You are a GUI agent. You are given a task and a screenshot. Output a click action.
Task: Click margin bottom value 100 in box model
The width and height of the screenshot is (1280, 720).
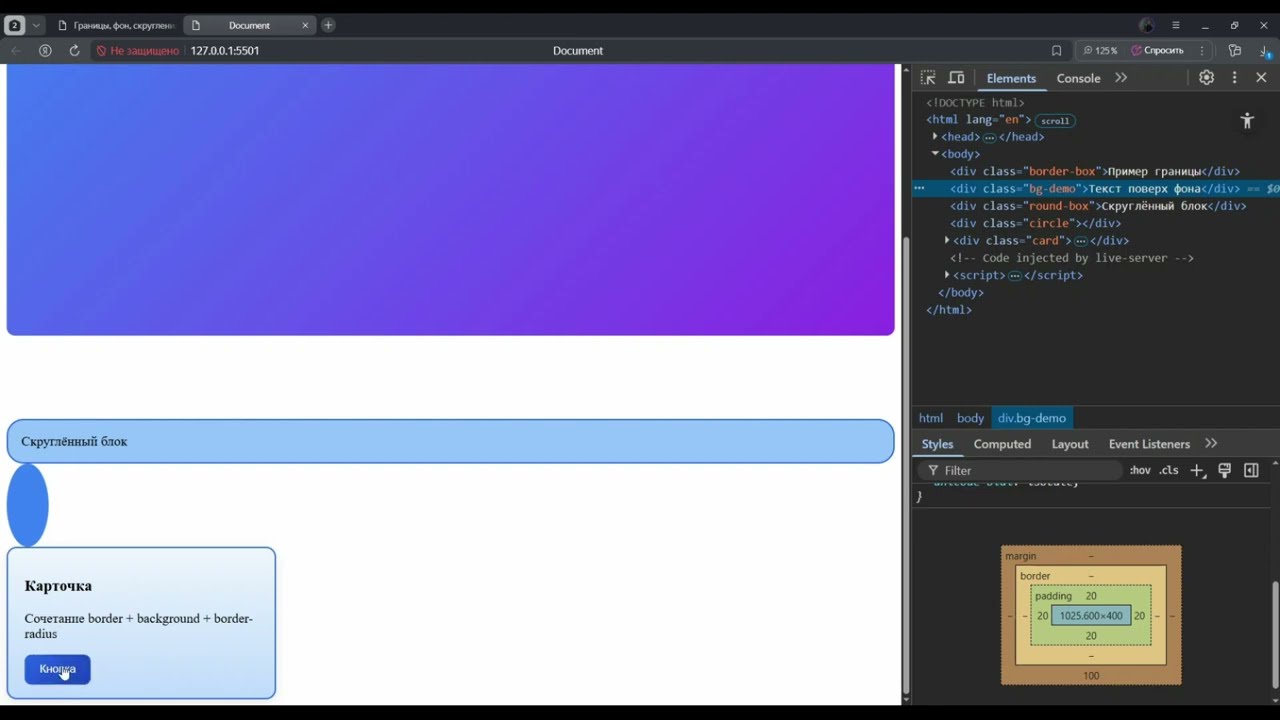click(x=1091, y=676)
